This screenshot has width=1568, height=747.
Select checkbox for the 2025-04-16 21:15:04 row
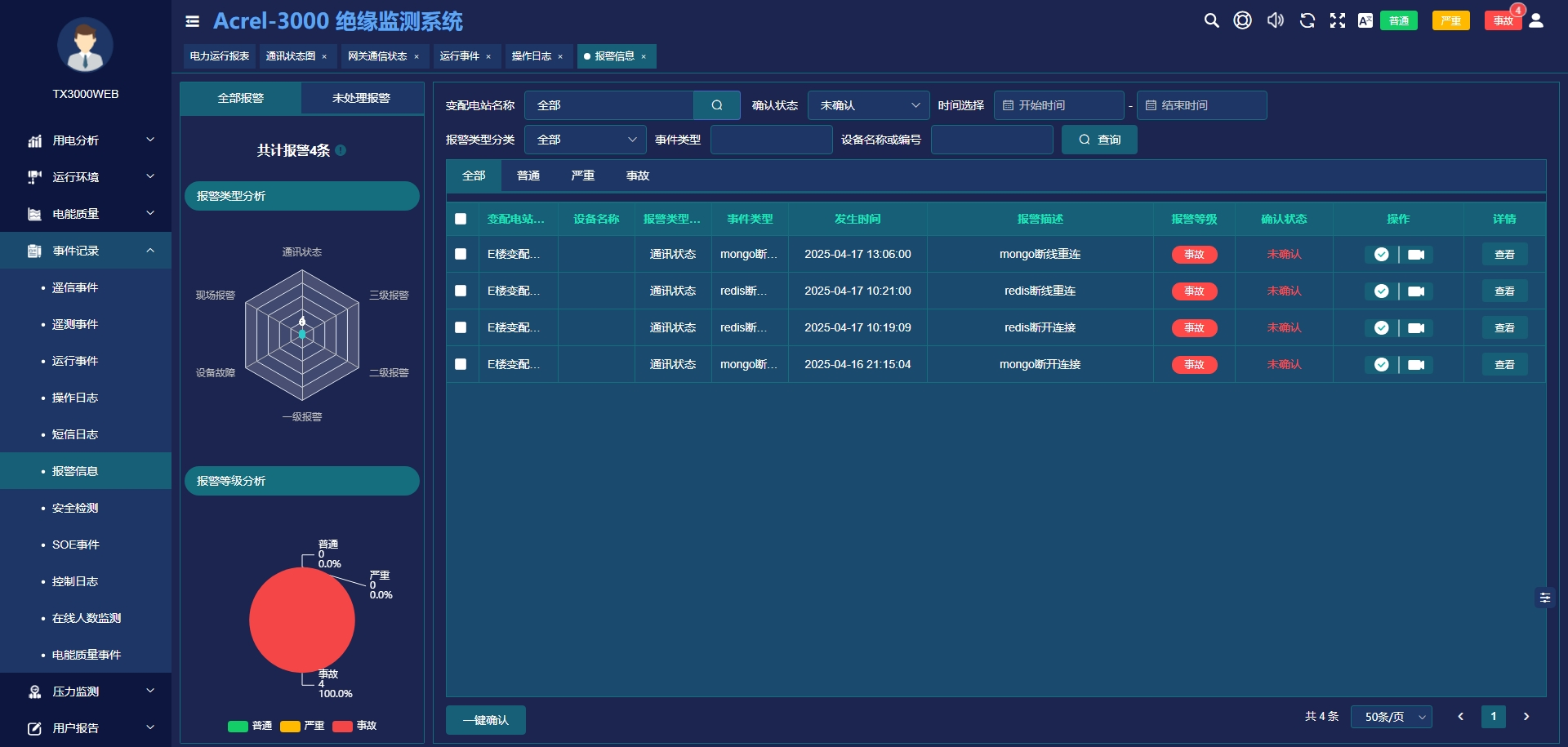pos(461,365)
